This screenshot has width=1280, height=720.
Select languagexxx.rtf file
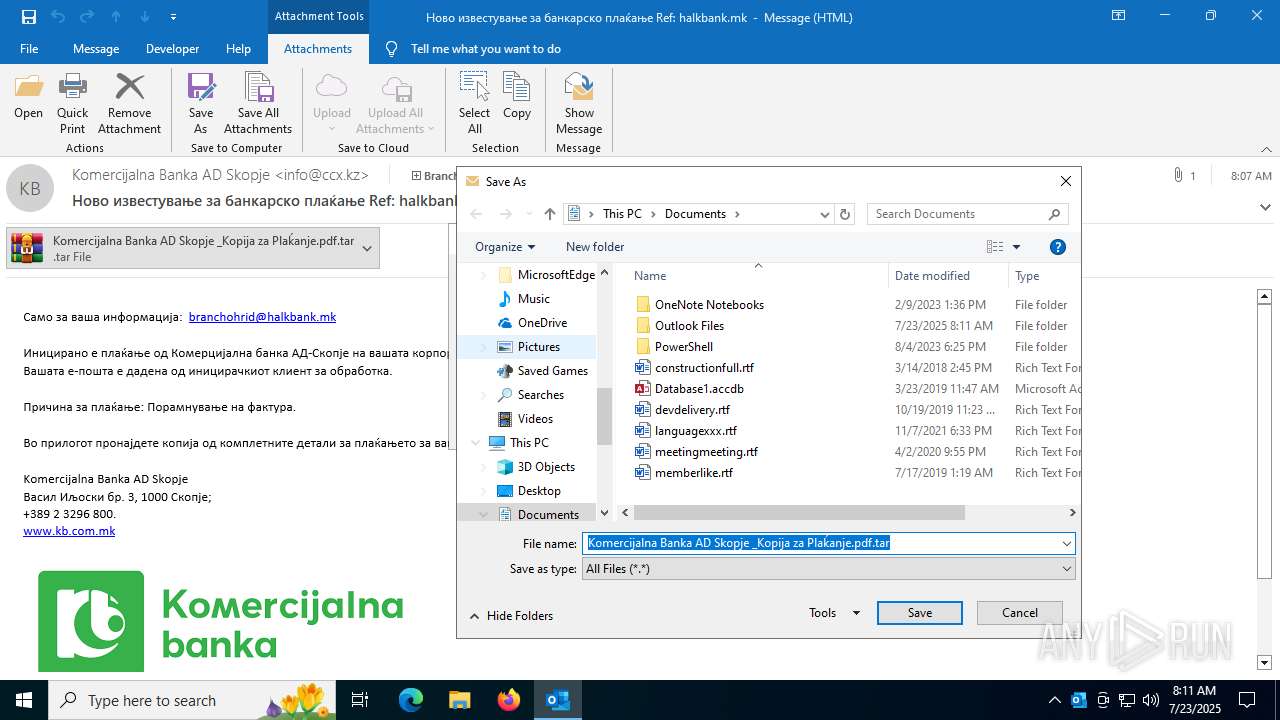[696, 431]
